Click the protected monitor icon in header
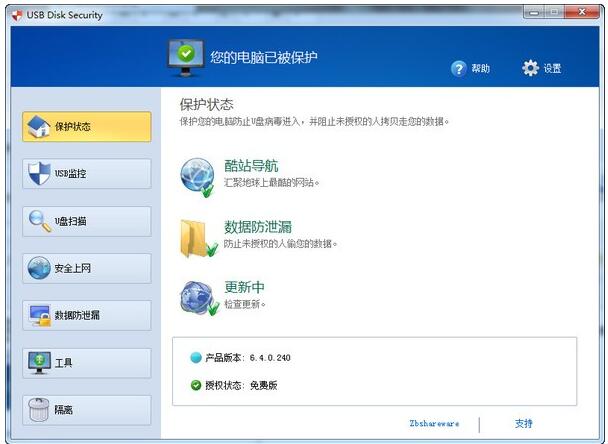This screenshot has width=608, height=444. click(x=186, y=57)
